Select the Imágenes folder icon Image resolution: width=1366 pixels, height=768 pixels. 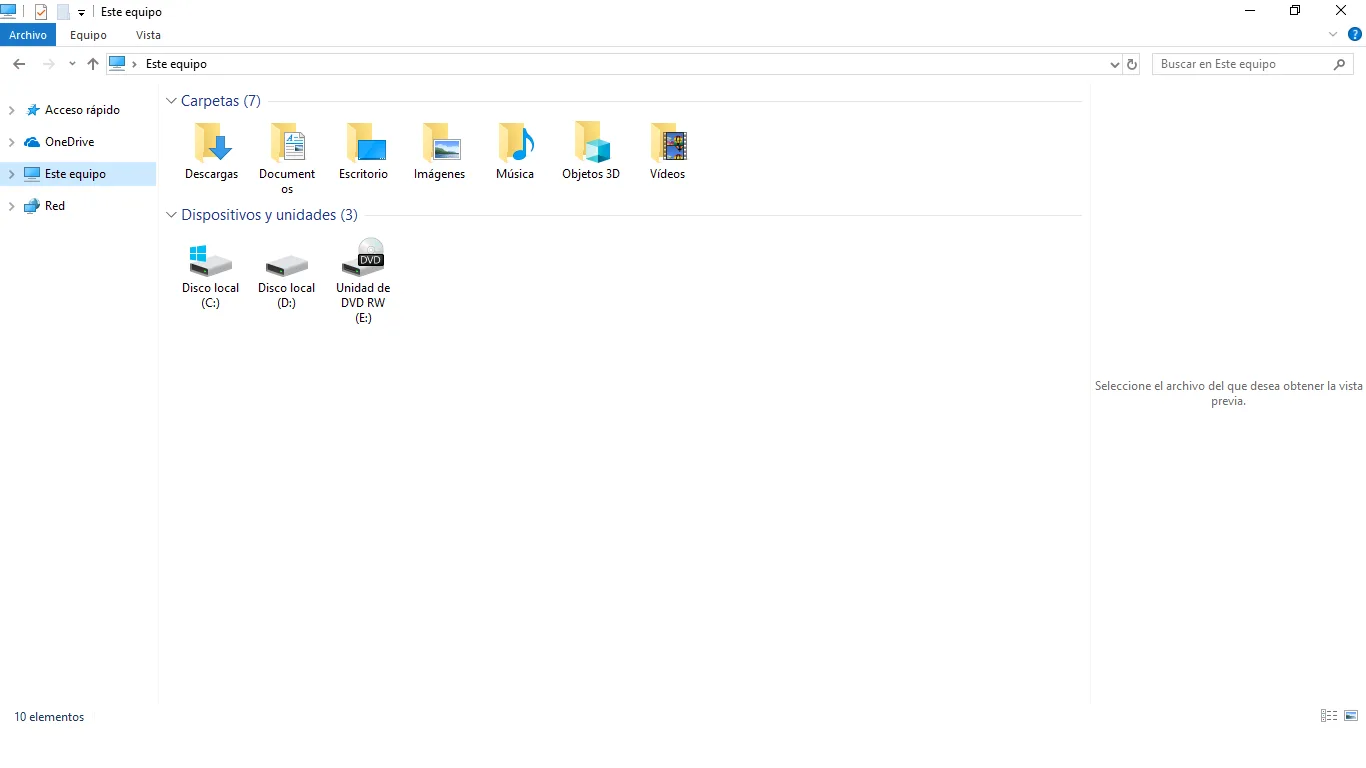(x=440, y=143)
